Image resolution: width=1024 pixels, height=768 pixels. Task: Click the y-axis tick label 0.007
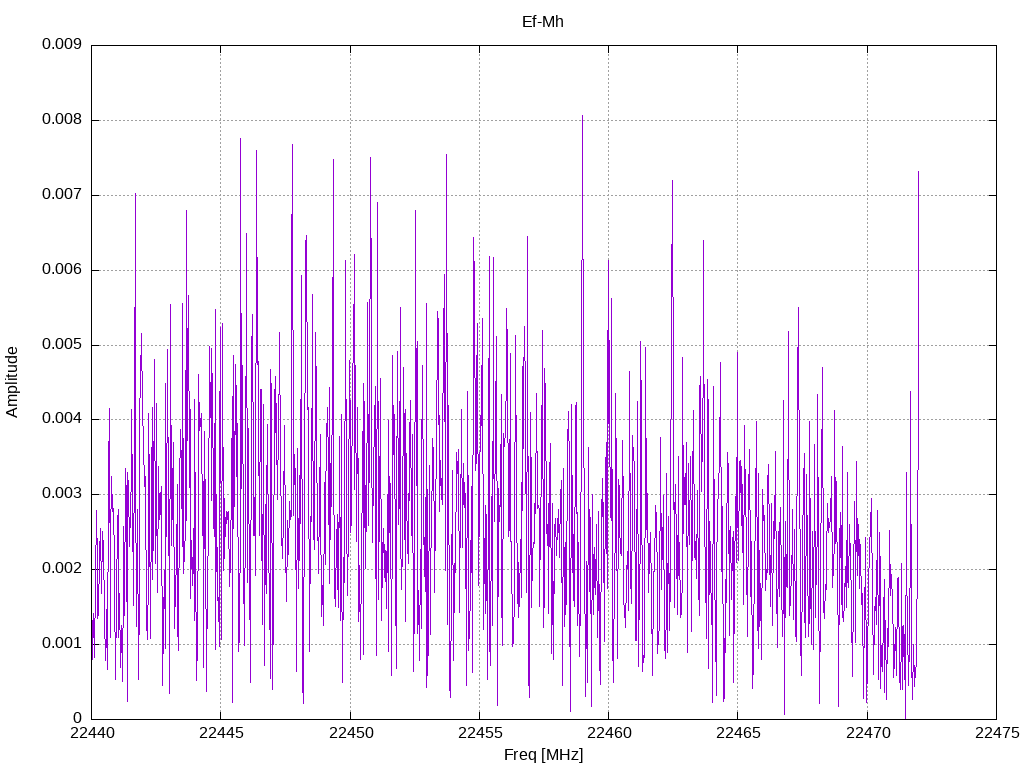tap(62, 195)
